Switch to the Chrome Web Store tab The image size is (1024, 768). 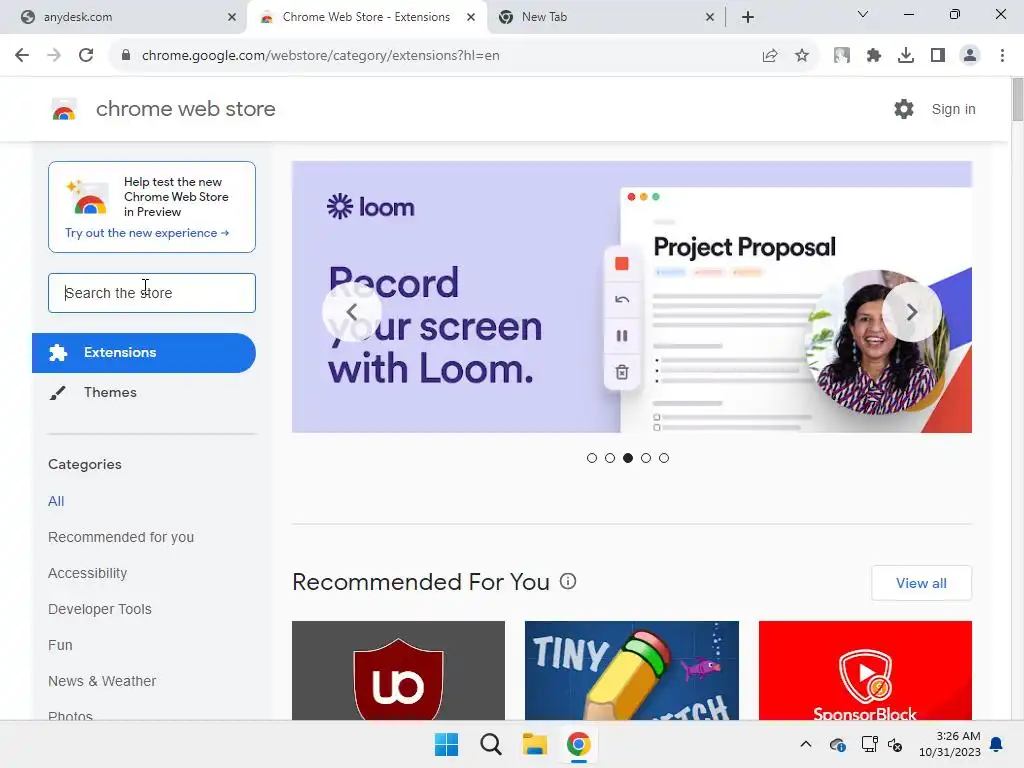point(367,17)
